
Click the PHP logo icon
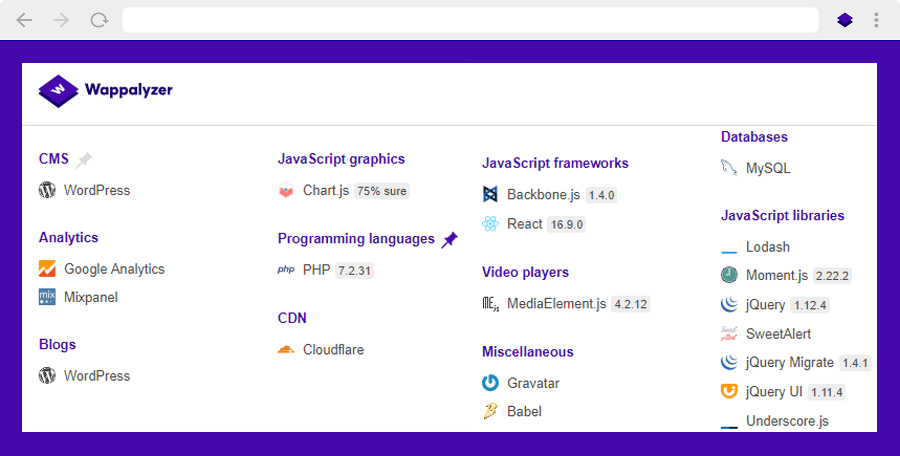point(286,269)
